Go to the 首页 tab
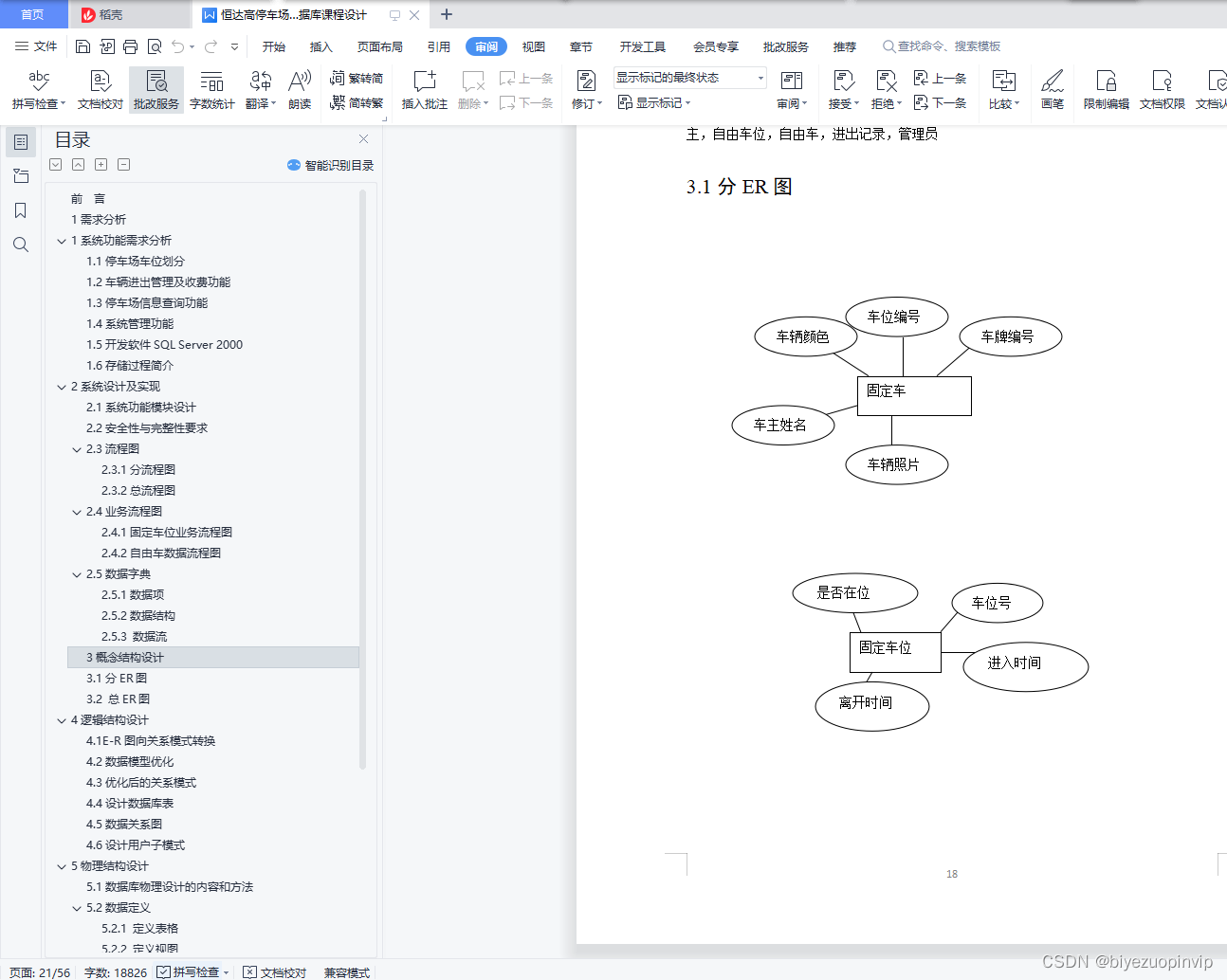Viewport: 1227px width, 980px height. pos(32,14)
